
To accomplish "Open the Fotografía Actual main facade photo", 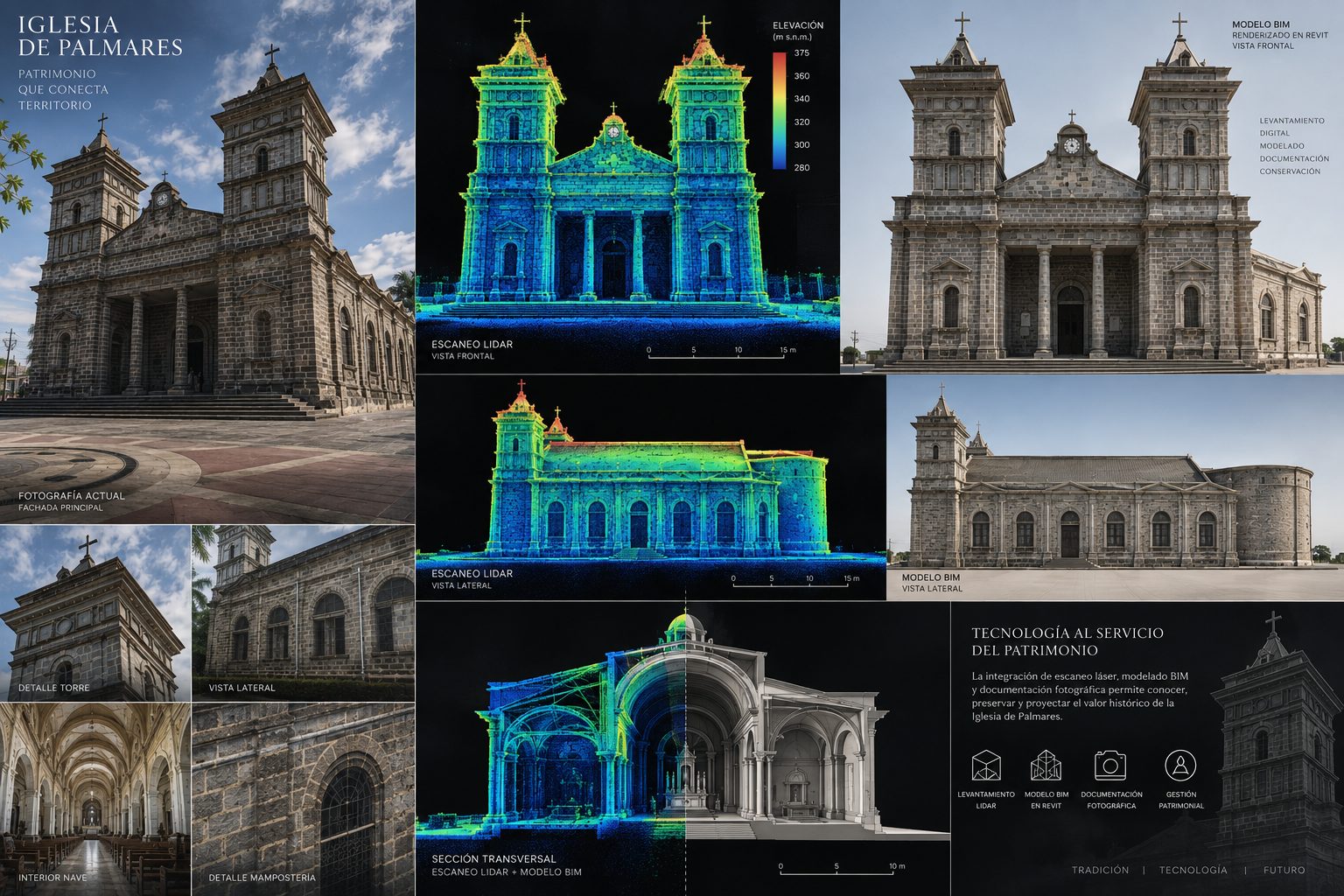I will pos(207,262).
